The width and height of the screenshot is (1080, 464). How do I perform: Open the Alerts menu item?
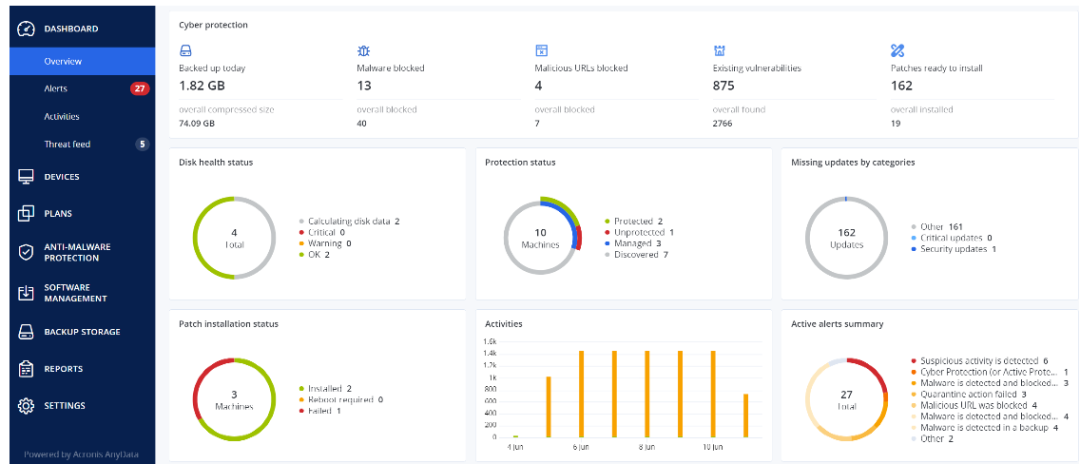point(56,89)
